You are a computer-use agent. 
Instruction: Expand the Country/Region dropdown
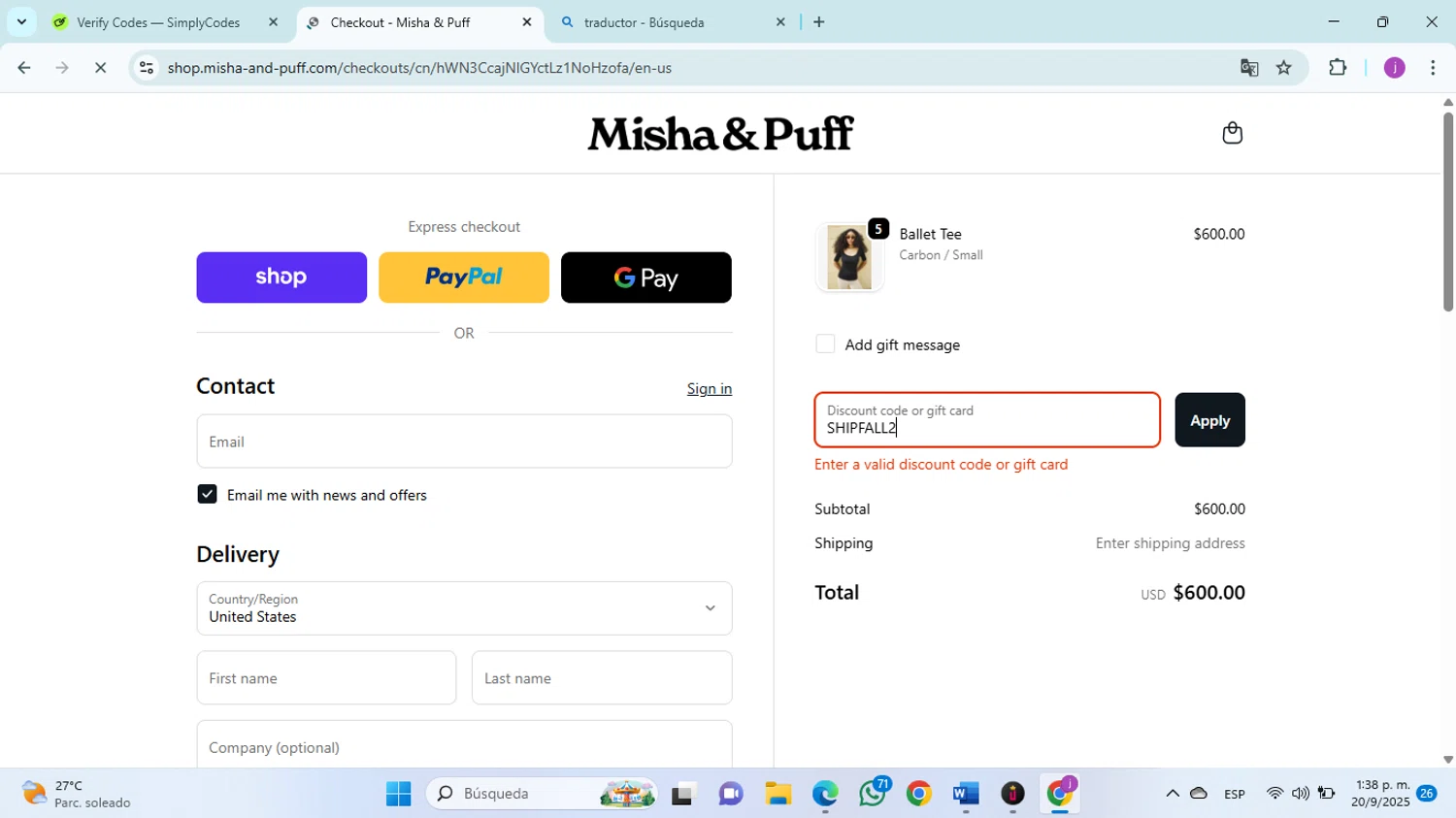click(x=464, y=608)
